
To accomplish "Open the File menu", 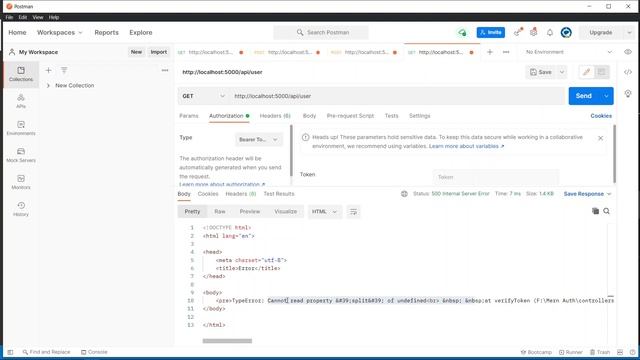I will [9, 17].
